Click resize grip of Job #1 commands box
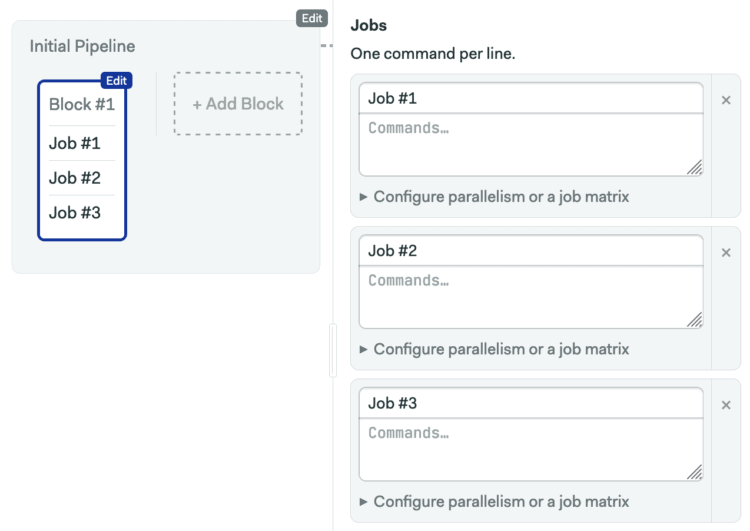The image size is (750, 531). [x=695, y=168]
